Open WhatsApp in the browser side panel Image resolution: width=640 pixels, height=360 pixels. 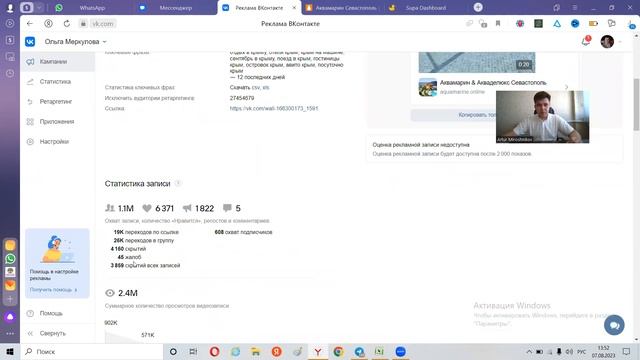[x=10, y=259]
